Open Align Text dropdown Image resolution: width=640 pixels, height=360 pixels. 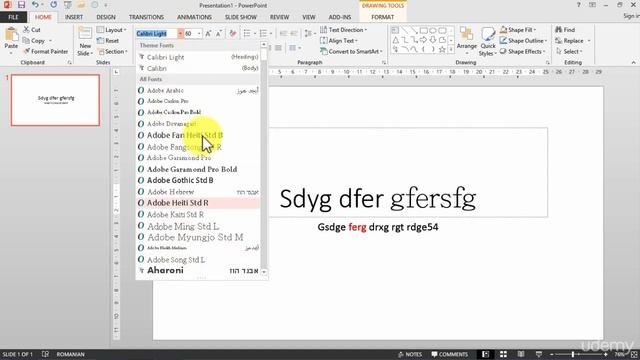pos(339,41)
